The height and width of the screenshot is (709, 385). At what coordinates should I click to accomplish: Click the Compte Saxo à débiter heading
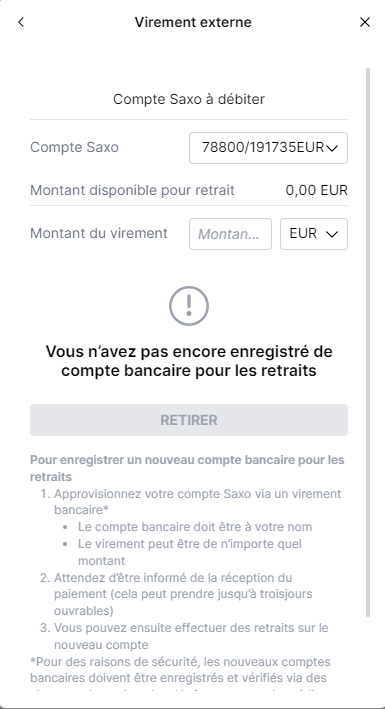(x=189, y=99)
